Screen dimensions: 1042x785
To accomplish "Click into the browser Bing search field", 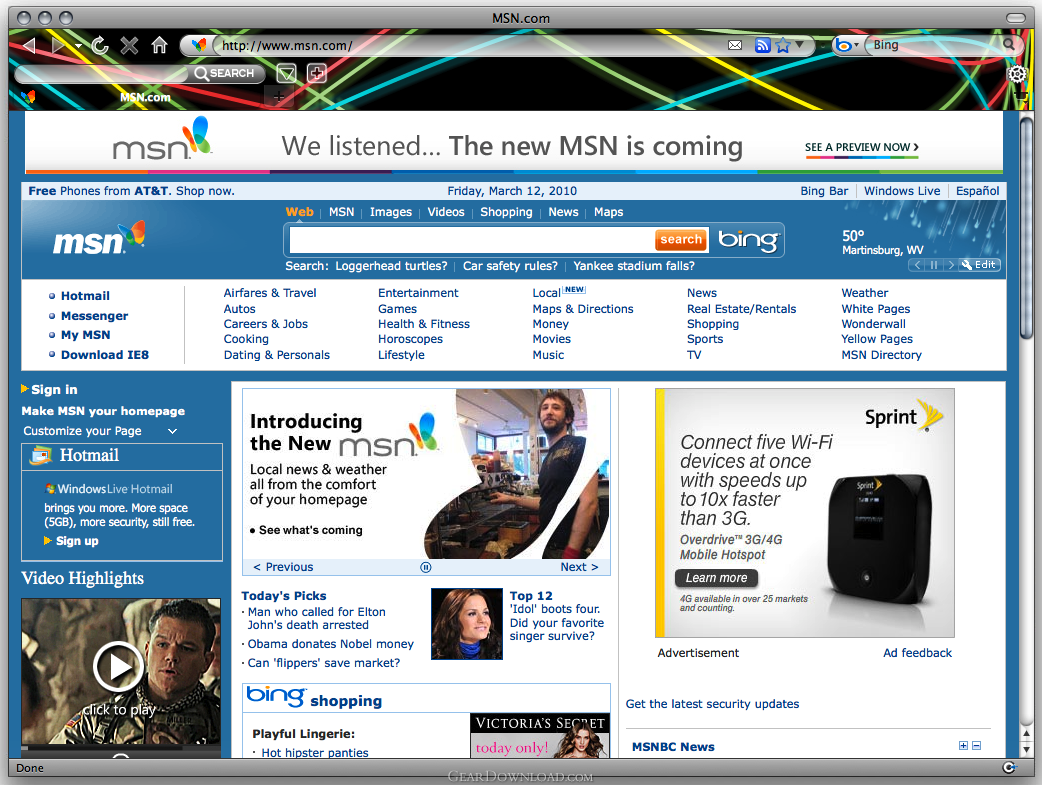I will [936, 45].
